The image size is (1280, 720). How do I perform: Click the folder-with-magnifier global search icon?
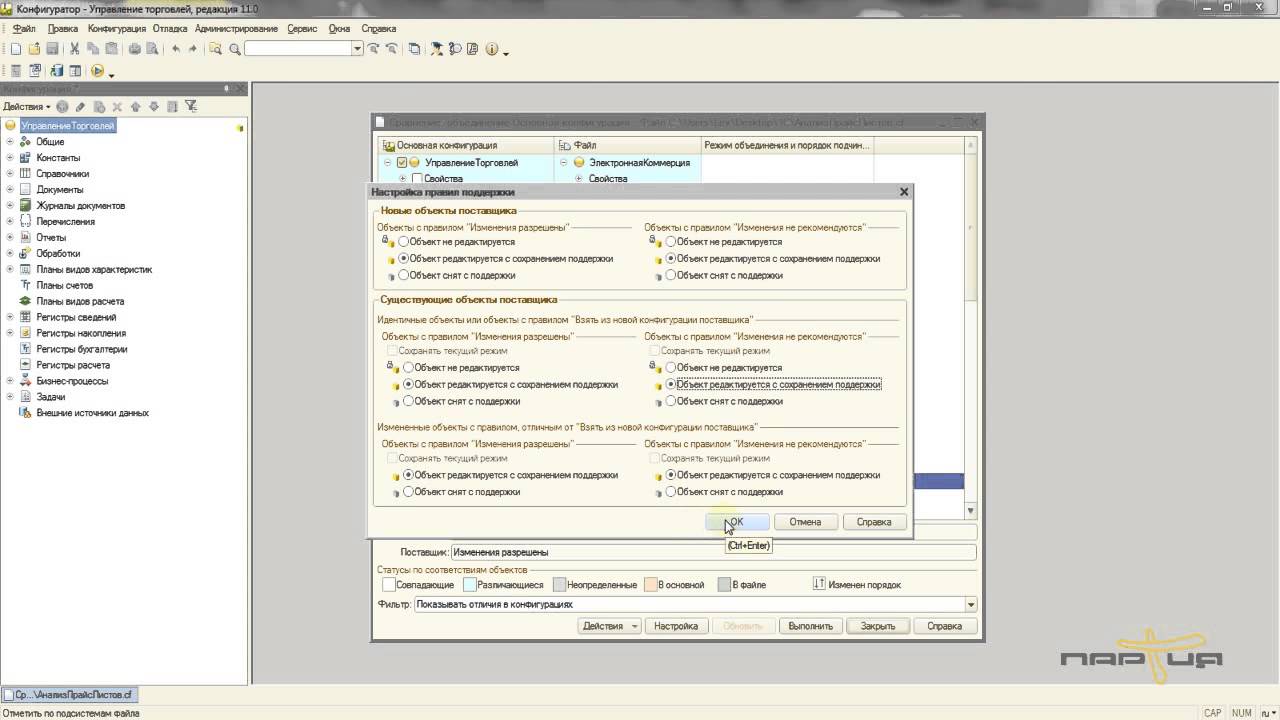[x=216, y=48]
